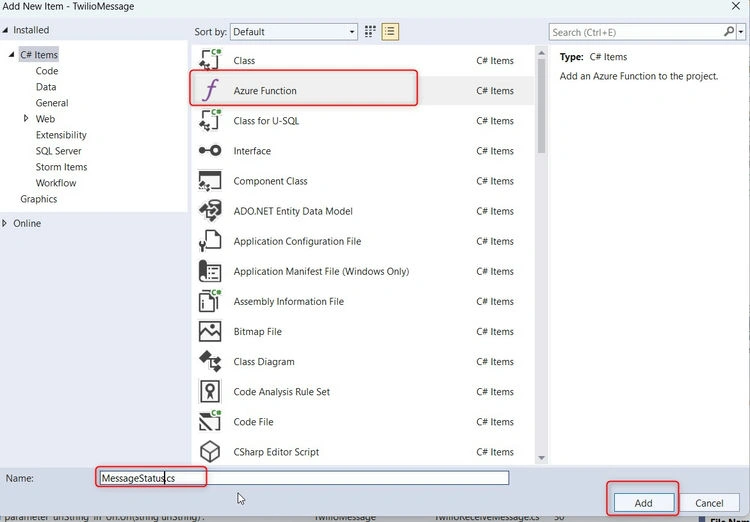The image size is (750, 522).
Task: Click the 'Assembly Information File' text
Action: tap(288, 301)
